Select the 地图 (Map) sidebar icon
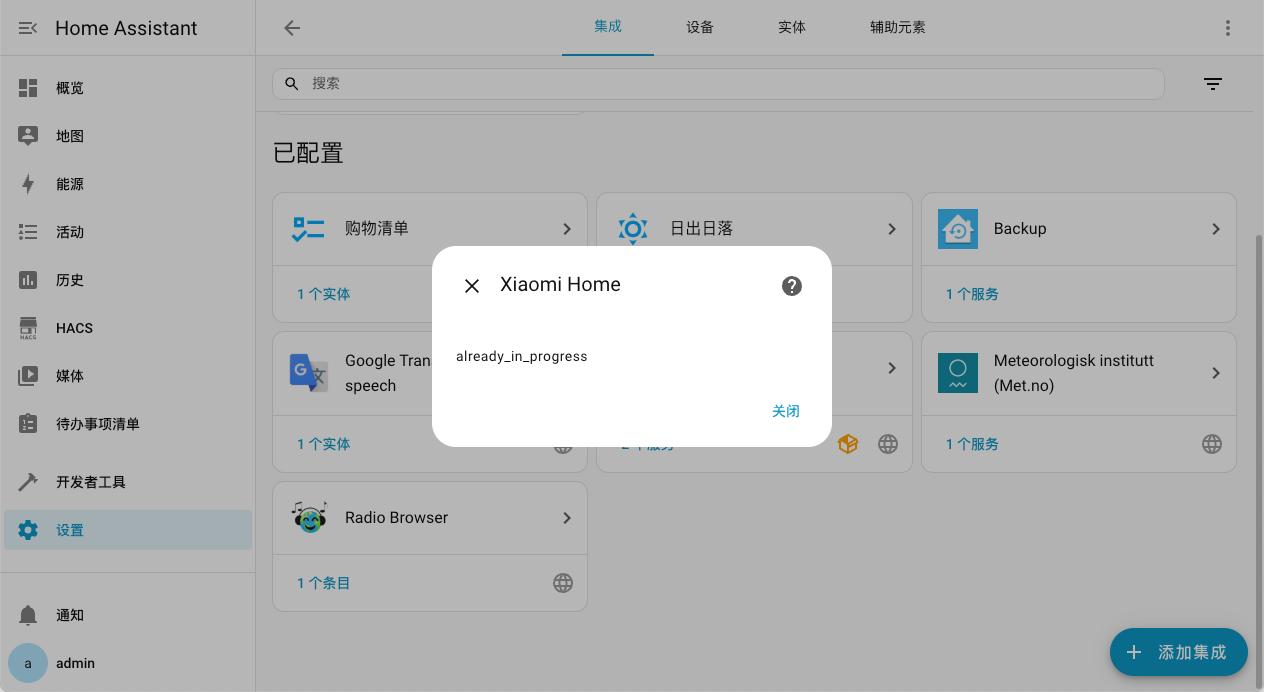Screen dimensions: 1264x692 pos(70,135)
